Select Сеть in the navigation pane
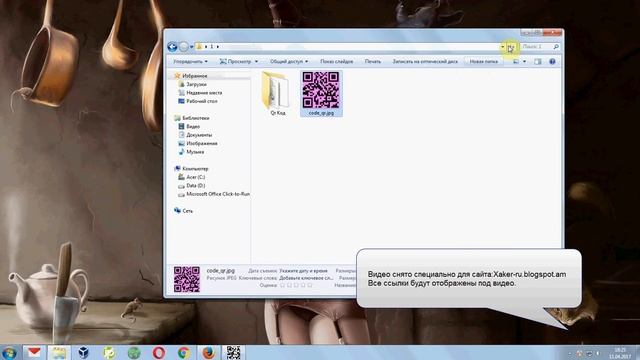 pos(187,211)
